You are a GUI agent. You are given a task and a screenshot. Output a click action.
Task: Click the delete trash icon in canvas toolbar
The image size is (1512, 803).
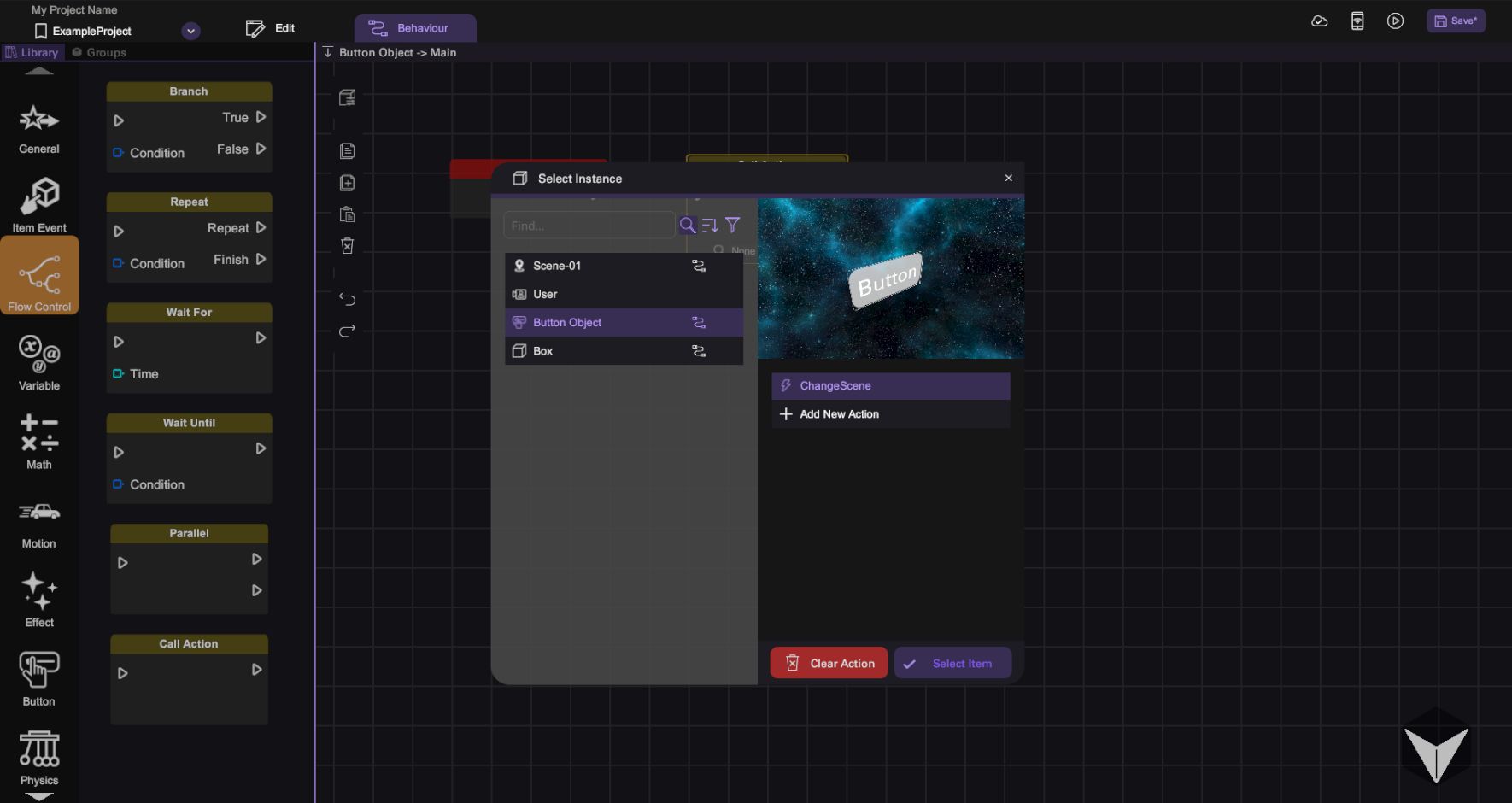(347, 246)
